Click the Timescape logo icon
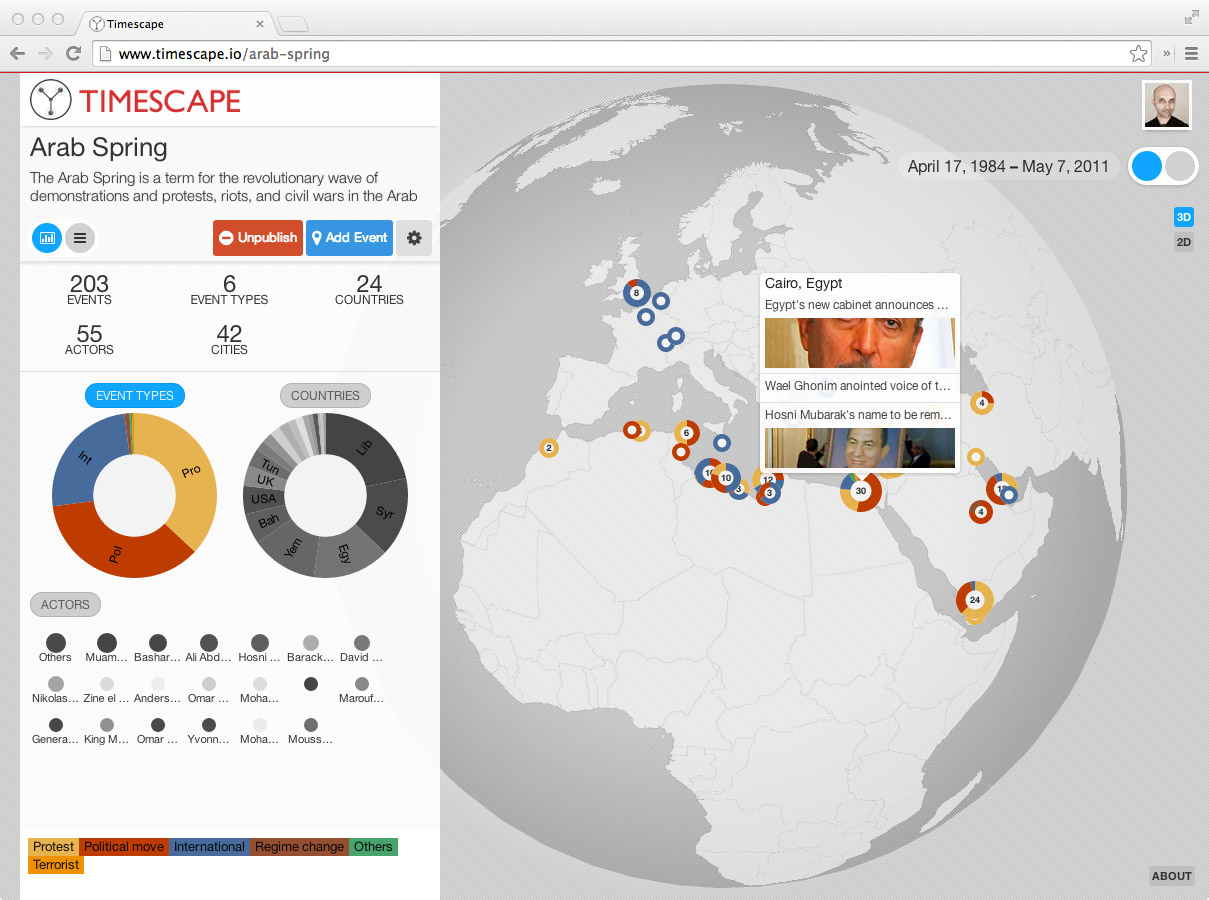The height and width of the screenshot is (900, 1209). (x=48, y=100)
